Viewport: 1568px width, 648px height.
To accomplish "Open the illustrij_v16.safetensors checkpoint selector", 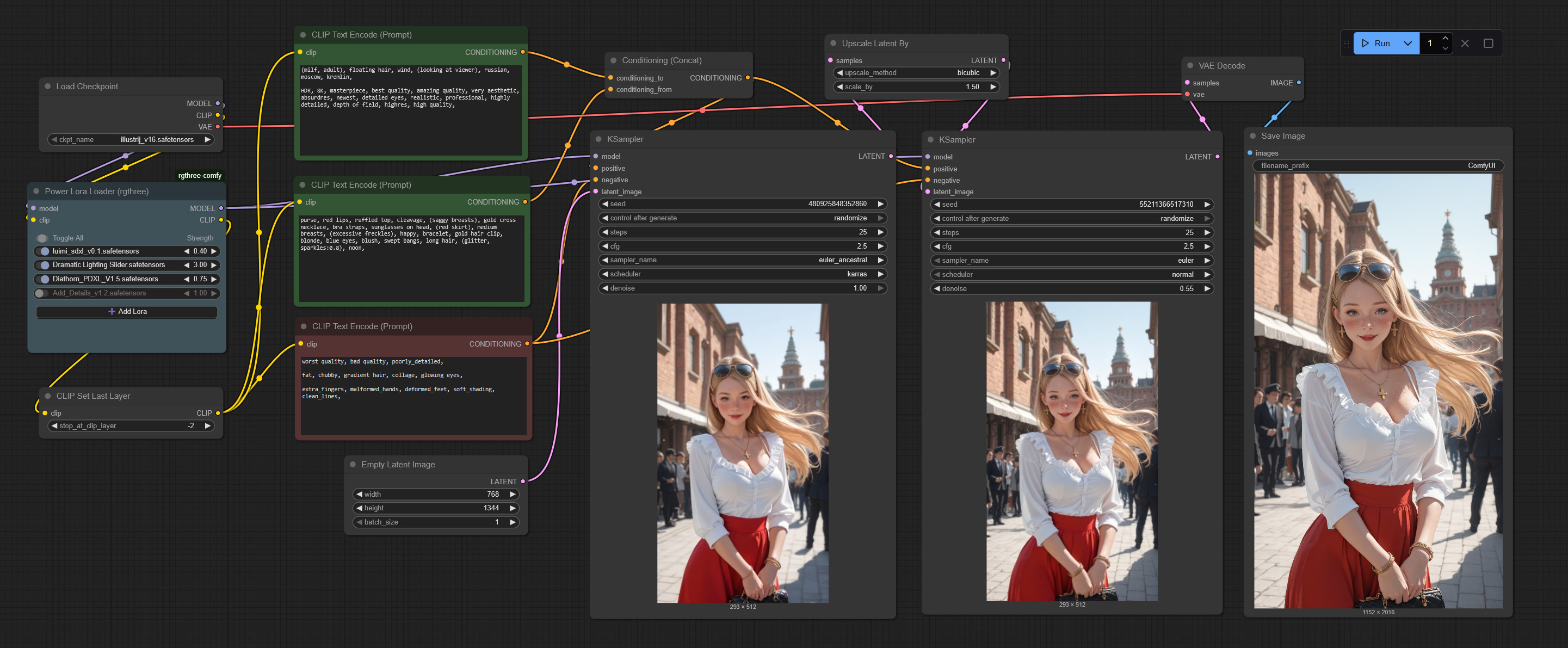I will 131,140.
